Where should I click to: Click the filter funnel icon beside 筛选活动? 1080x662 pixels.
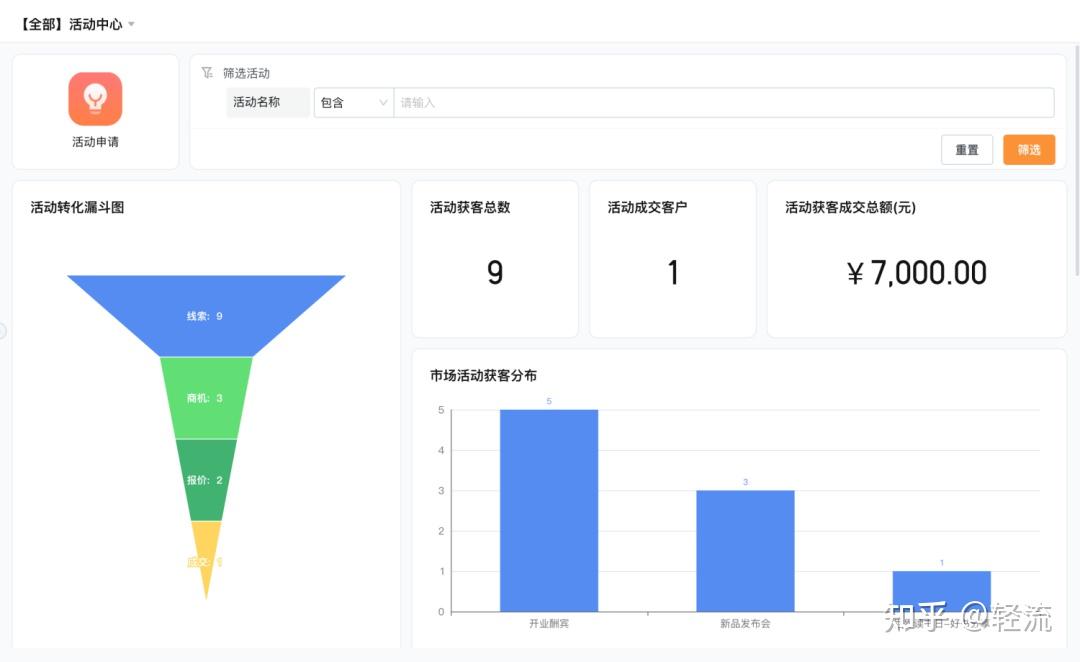point(207,71)
